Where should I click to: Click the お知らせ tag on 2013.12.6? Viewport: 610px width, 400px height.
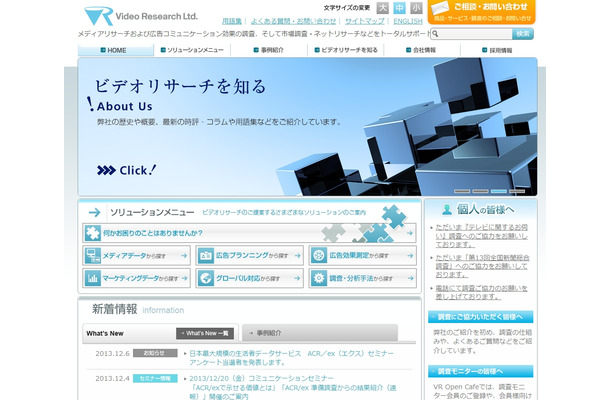[x=155, y=353]
